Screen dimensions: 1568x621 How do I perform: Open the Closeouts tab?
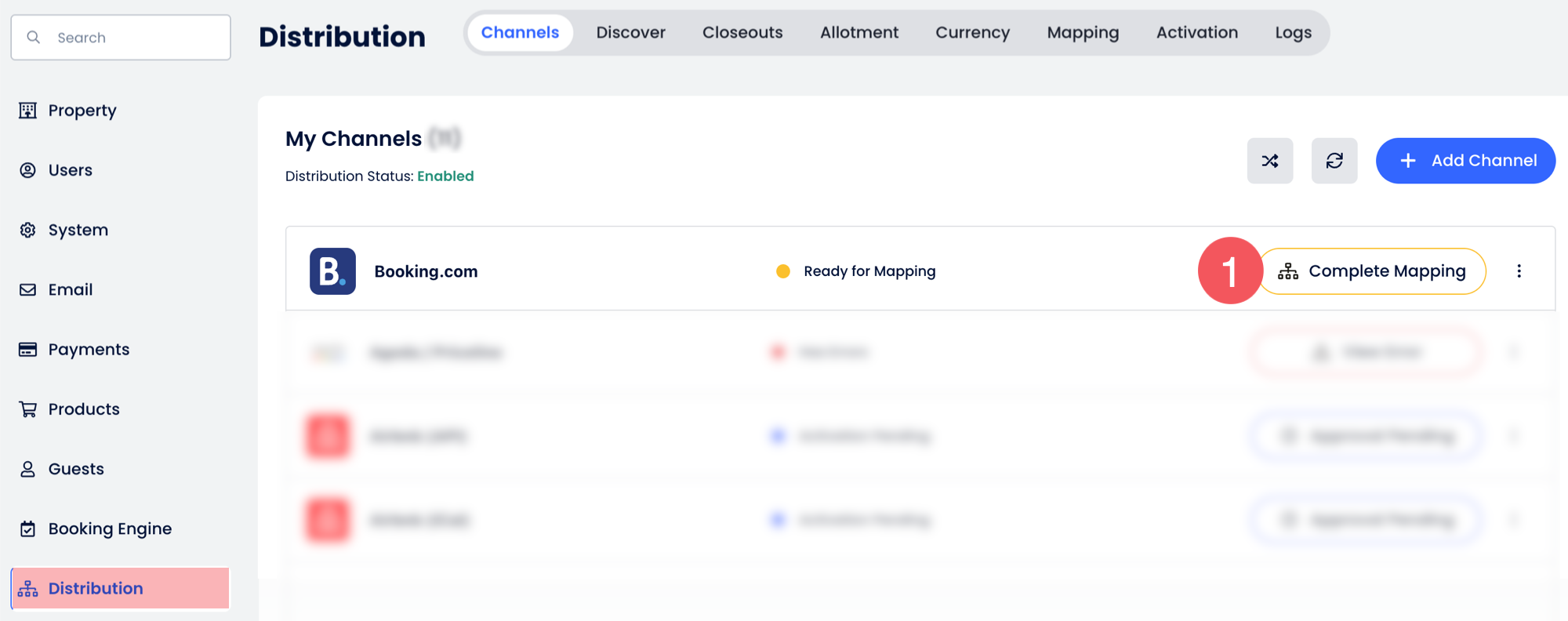(x=742, y=33)
